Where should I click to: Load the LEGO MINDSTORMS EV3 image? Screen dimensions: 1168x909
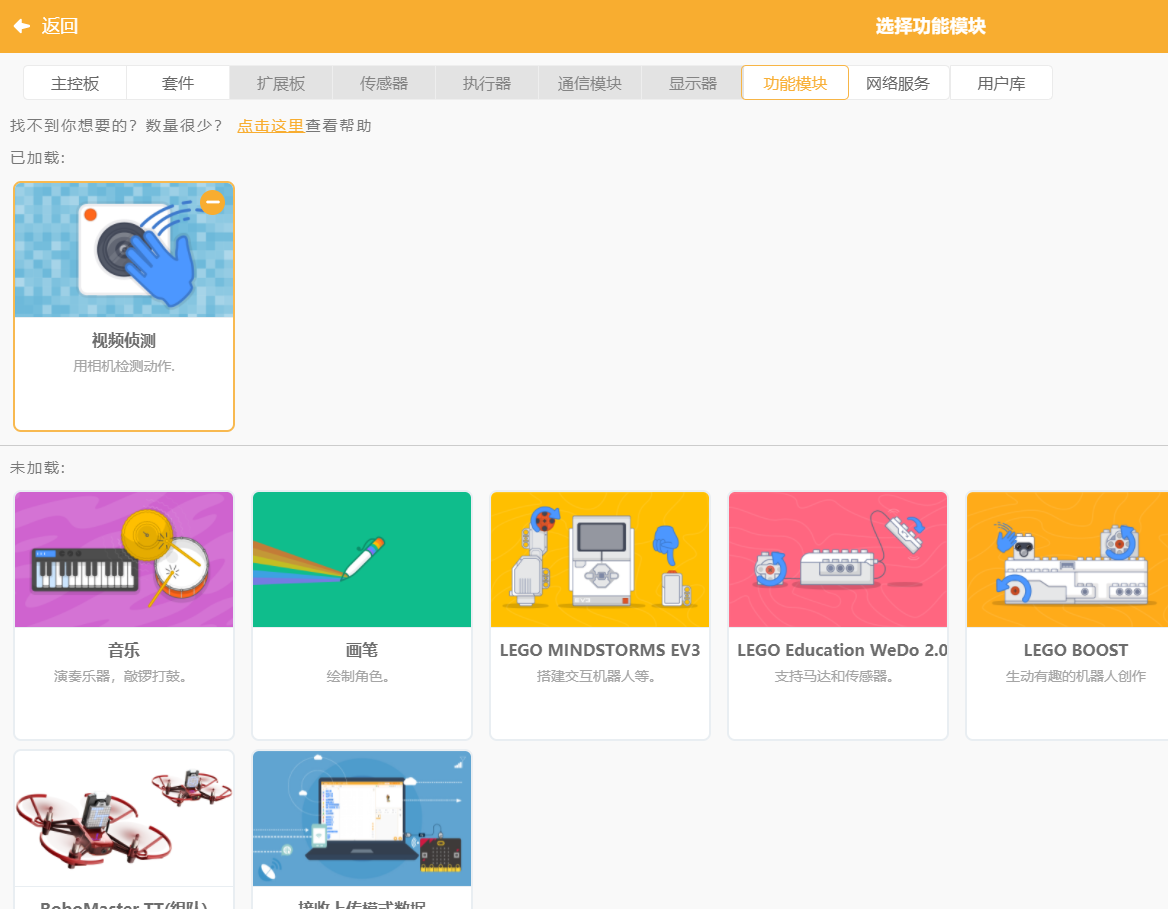pos(600,560)
